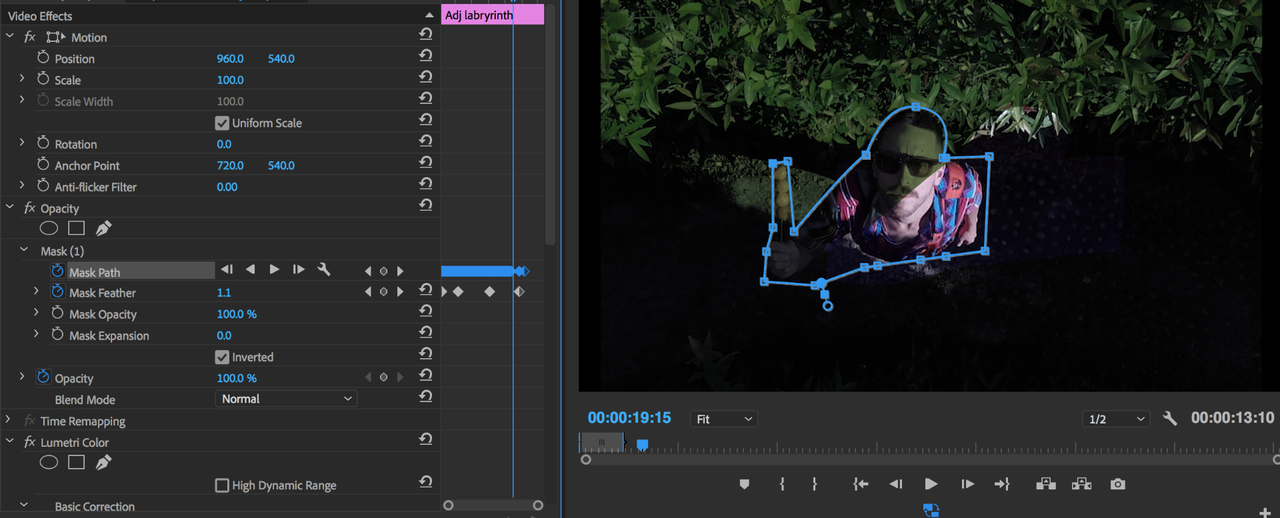Viewport: 1280px width, 518px height.
Task: Add marker in Program Monitor
Action: [x=744, y=484]
